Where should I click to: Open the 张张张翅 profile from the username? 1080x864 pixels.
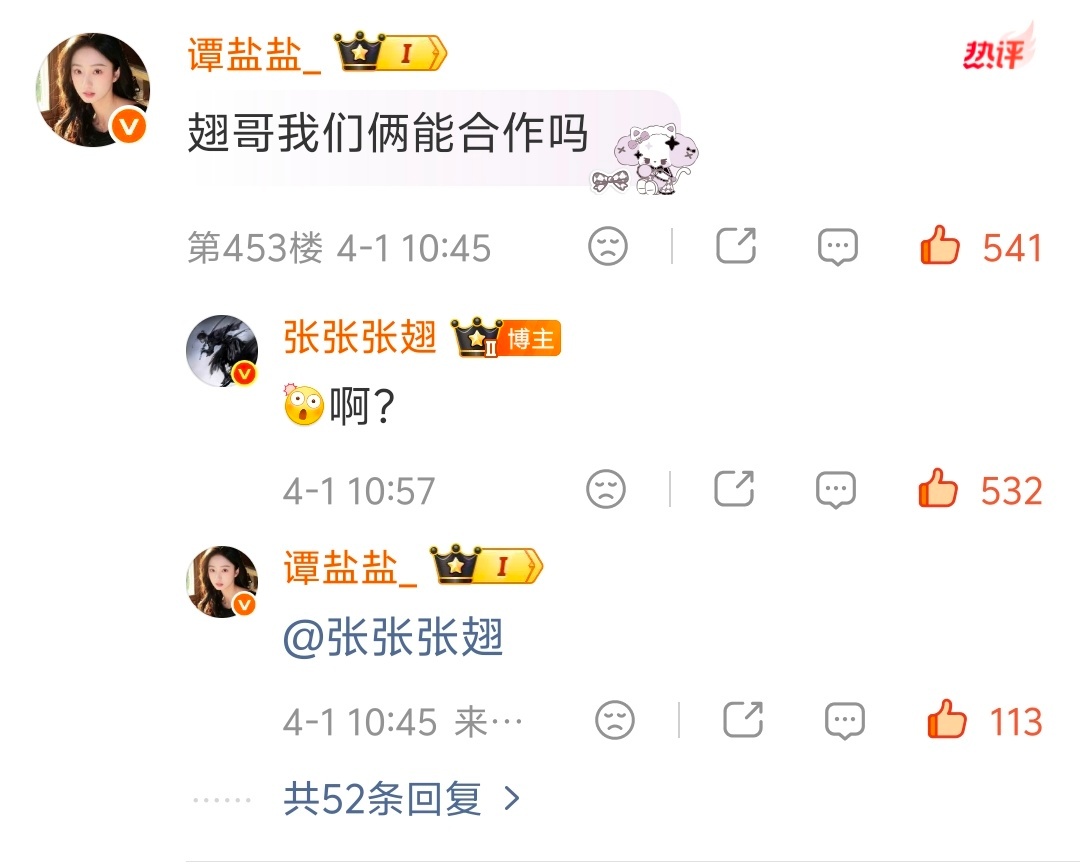pos(360,338)
